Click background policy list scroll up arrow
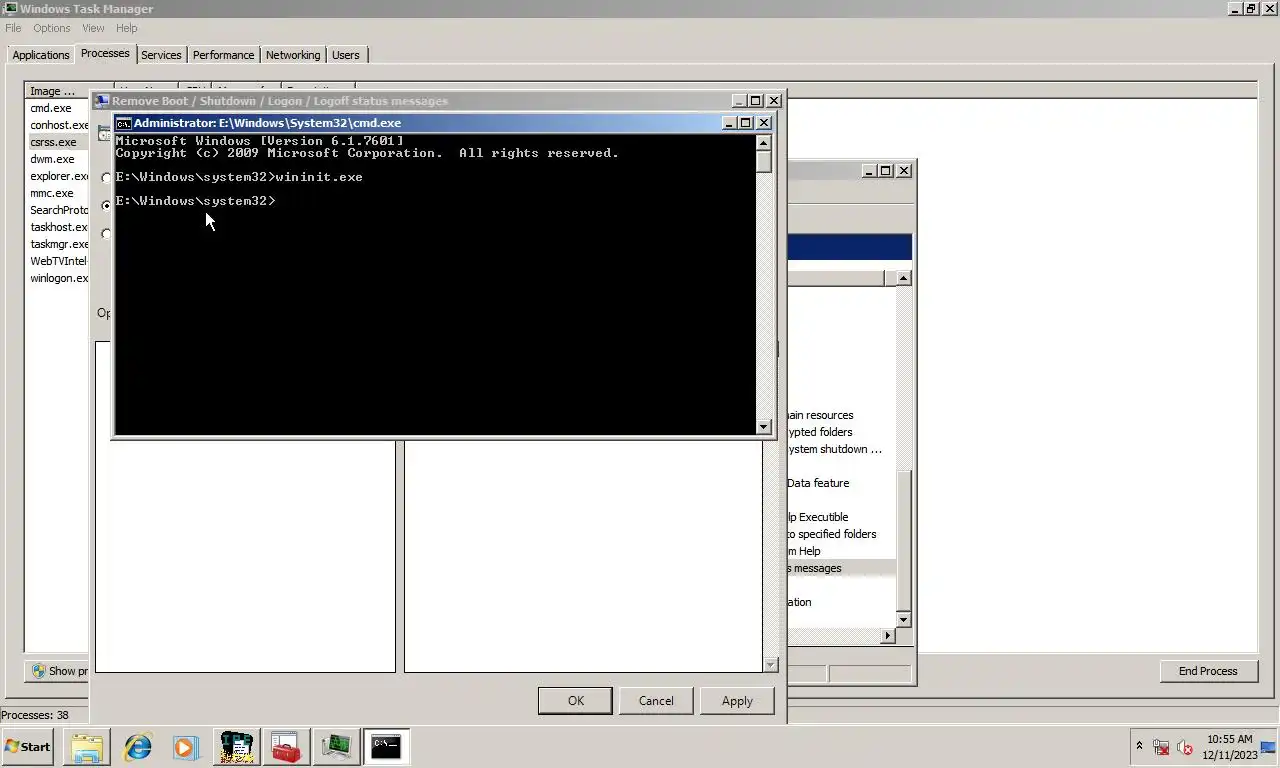The width and height of the screenshot is (1280, 768). click(x=903, y=278)
